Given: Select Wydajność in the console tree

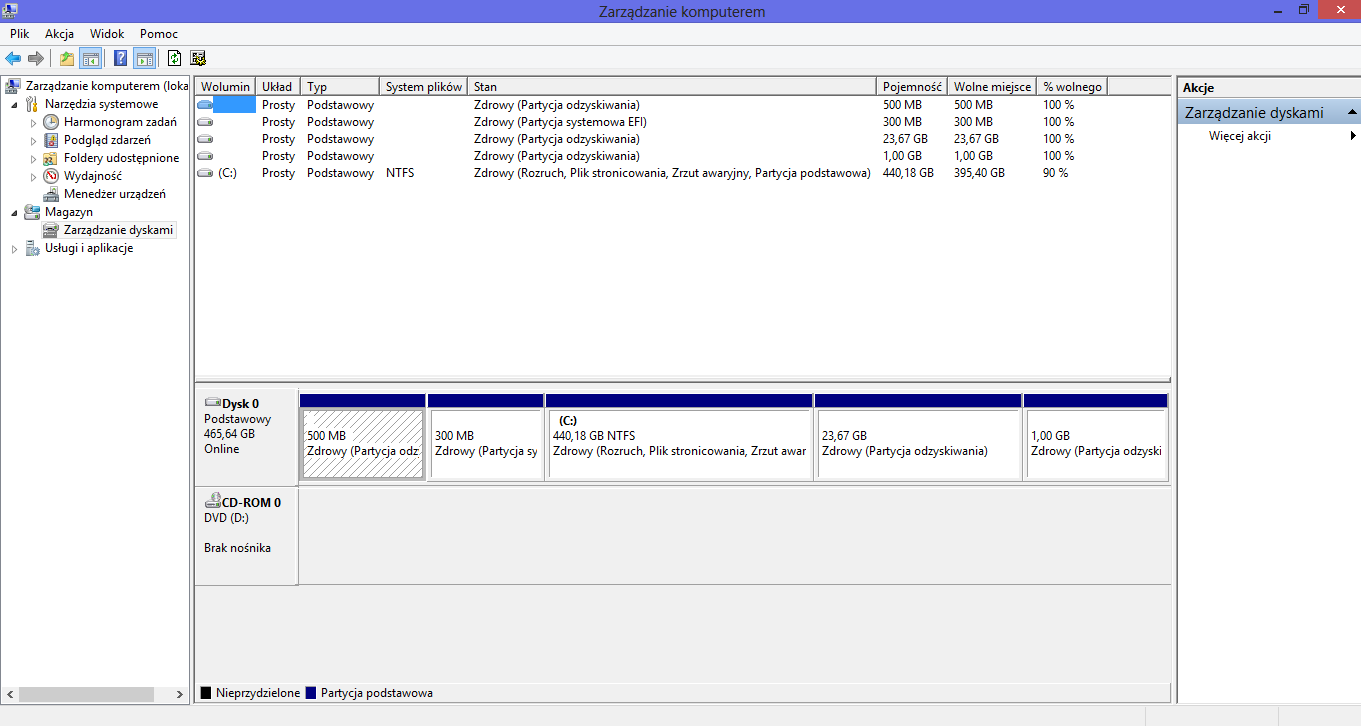Looking at the screenshot, I should point(92,176).
